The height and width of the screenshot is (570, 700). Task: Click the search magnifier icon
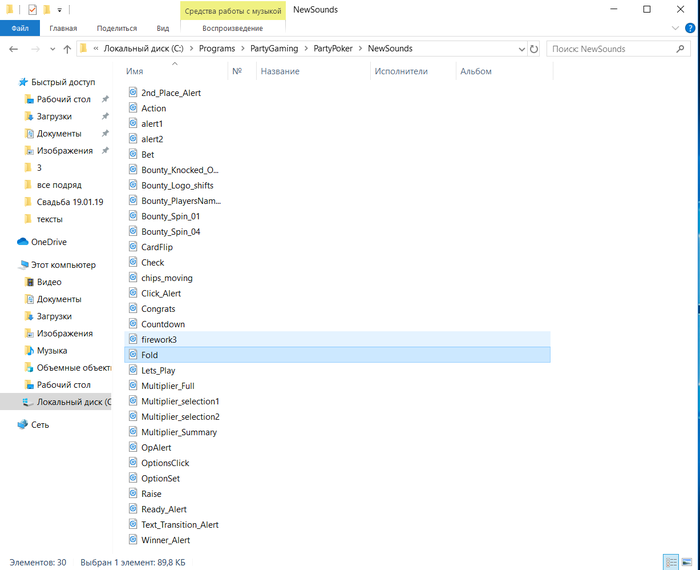click(680, 49)
